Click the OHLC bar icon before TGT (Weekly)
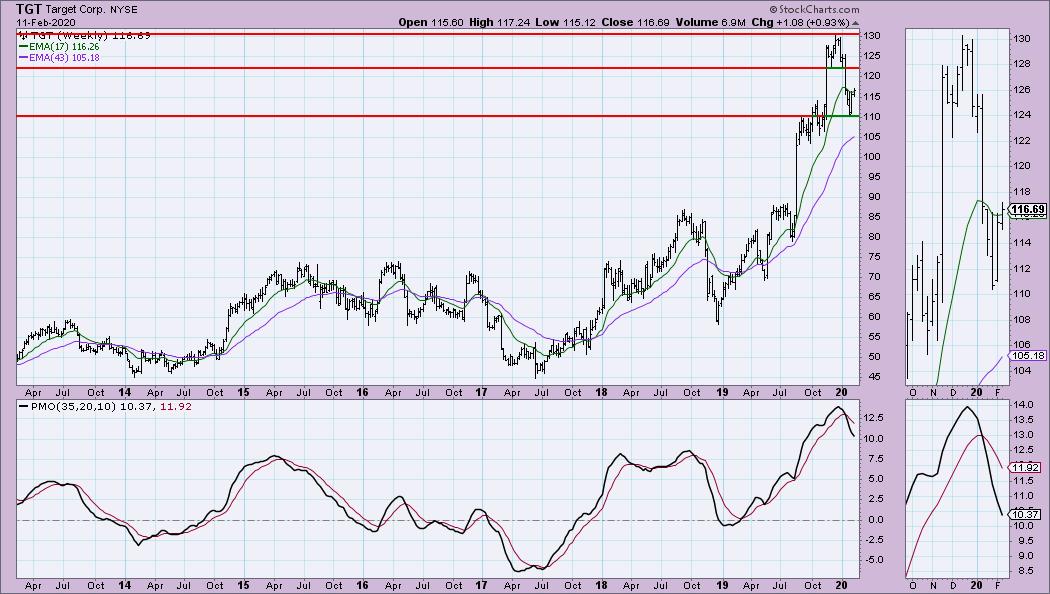The width and height of the screenshot is (1050, 594). [23, 35]
